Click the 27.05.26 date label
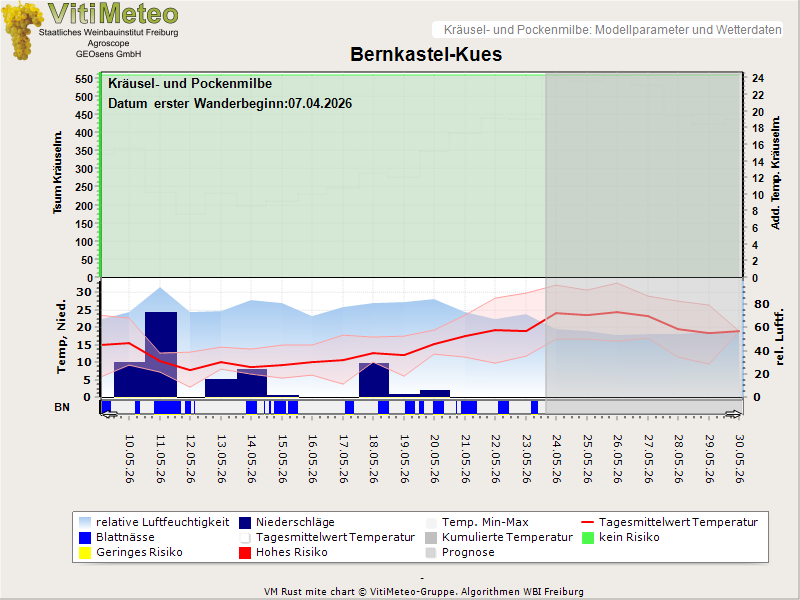This screenshot has height=600, width=800. 648,459
